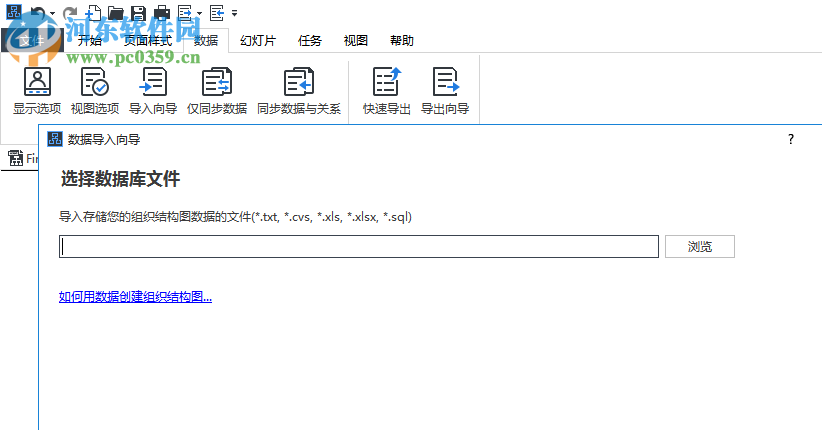Open the Customize Quick Access Toolbar dropdown

tap(234, 13)
